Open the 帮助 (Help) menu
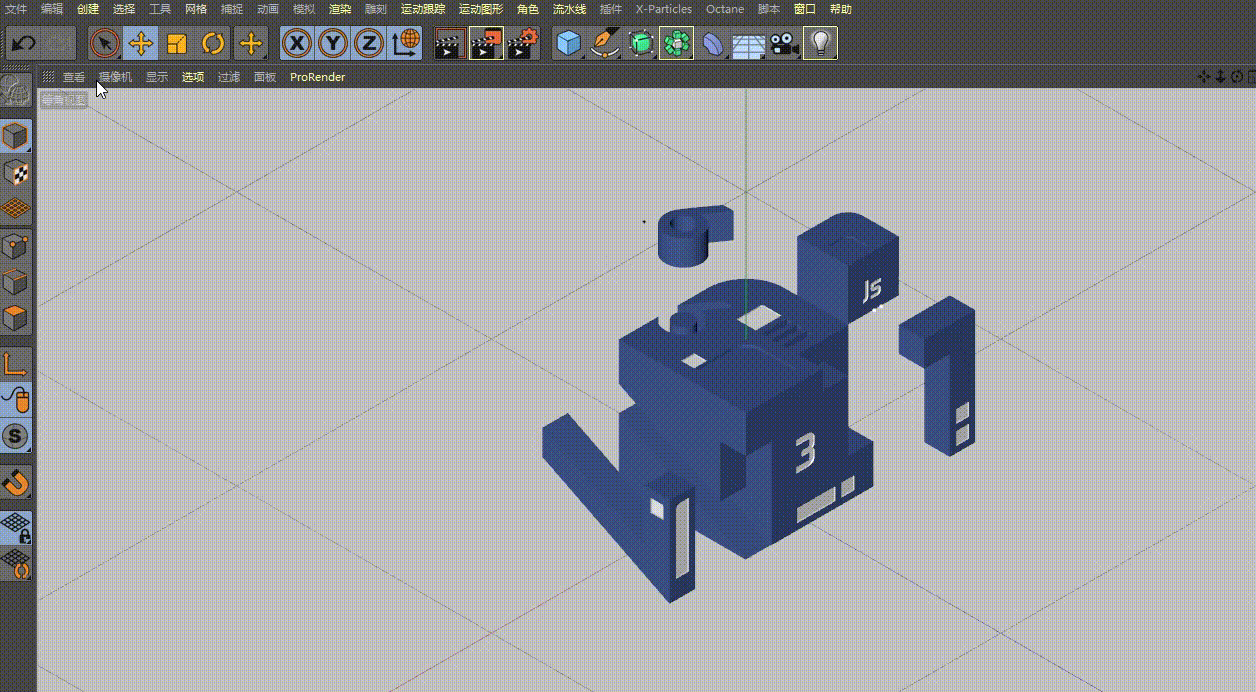The image size is (1256, 692). 841,9
